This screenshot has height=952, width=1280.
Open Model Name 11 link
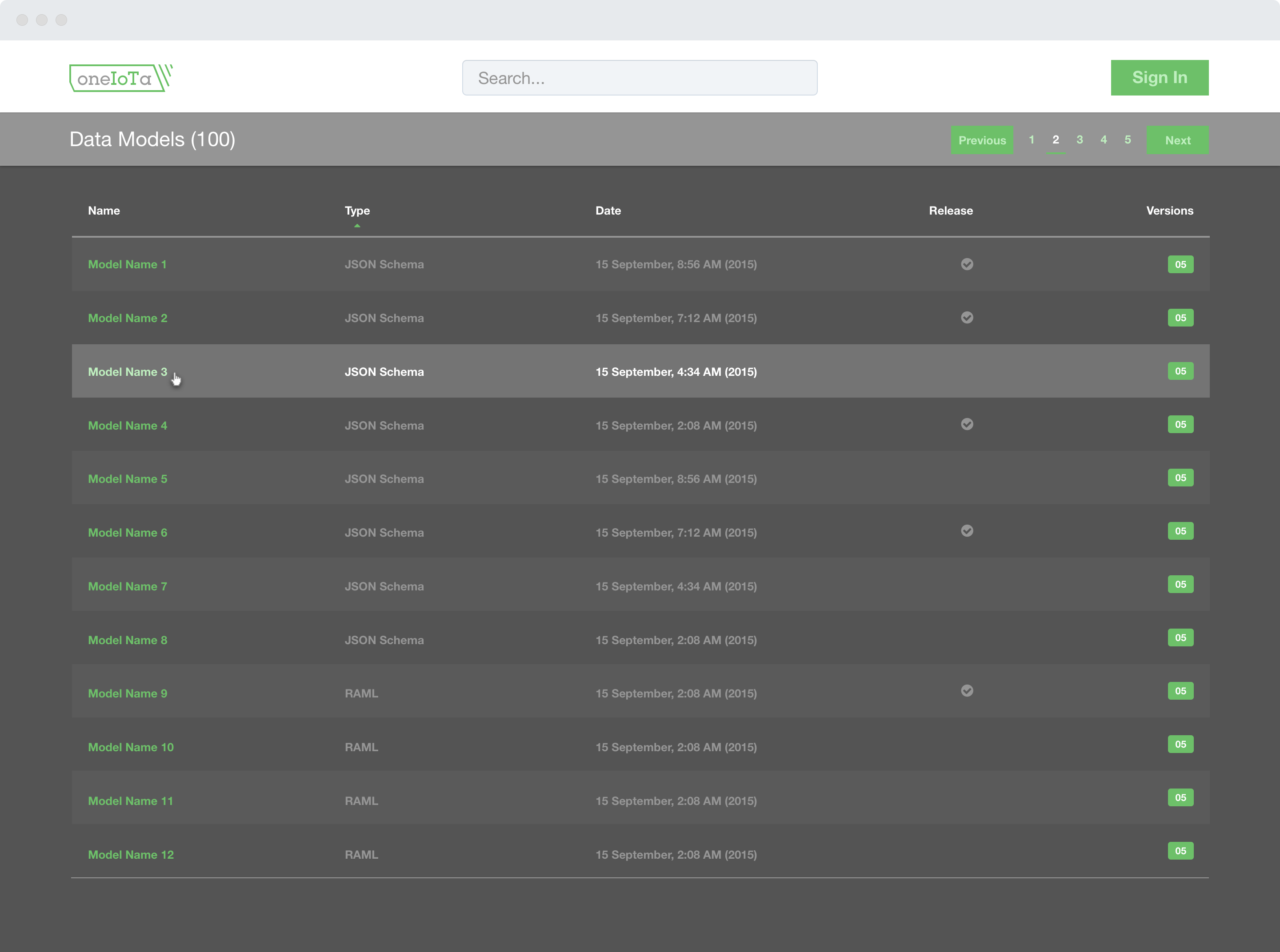coord(130,801)
